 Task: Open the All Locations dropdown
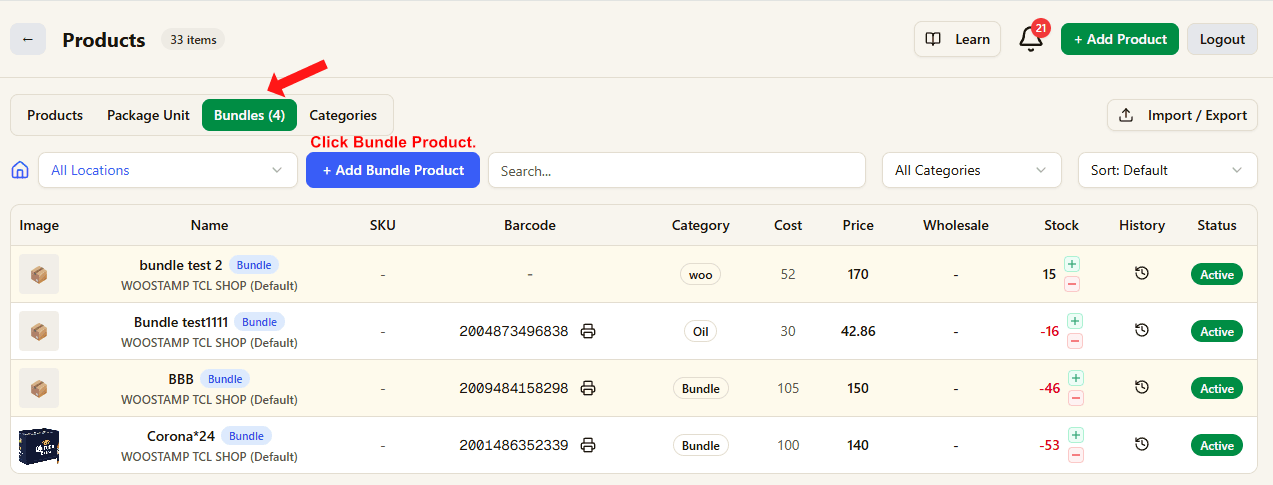pyautogui.click(x=168, y=170)
